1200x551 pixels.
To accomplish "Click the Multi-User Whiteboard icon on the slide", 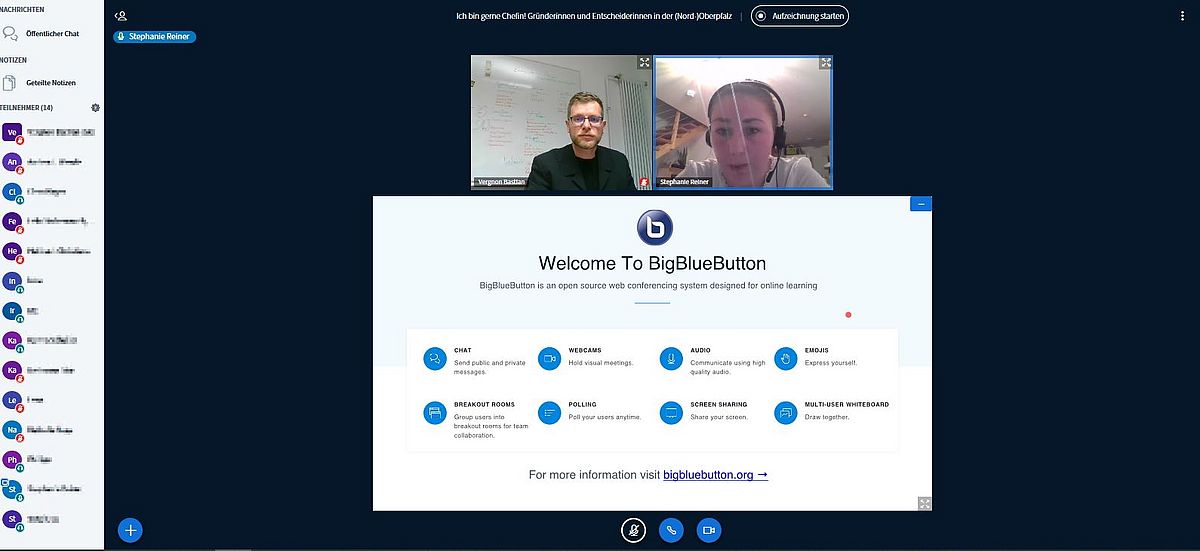I will (x=787, y=412).
